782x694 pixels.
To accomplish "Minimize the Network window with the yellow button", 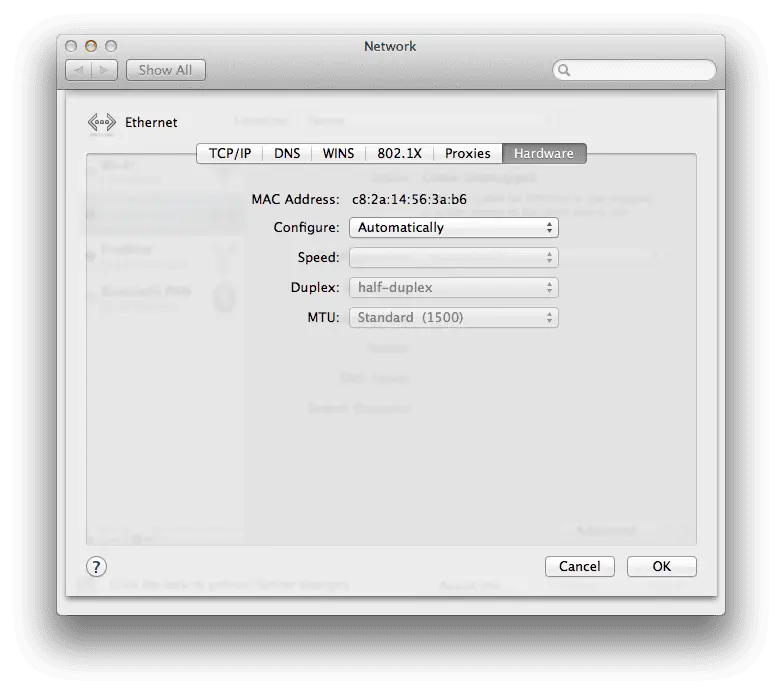I will [x=91, y=46].
